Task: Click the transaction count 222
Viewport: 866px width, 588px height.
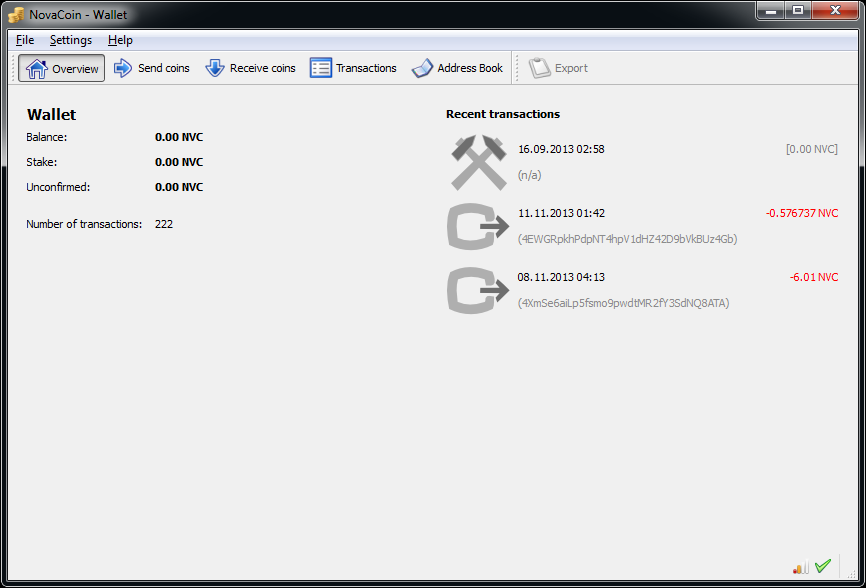Action: pyautogui.click(x=164, y=224)
